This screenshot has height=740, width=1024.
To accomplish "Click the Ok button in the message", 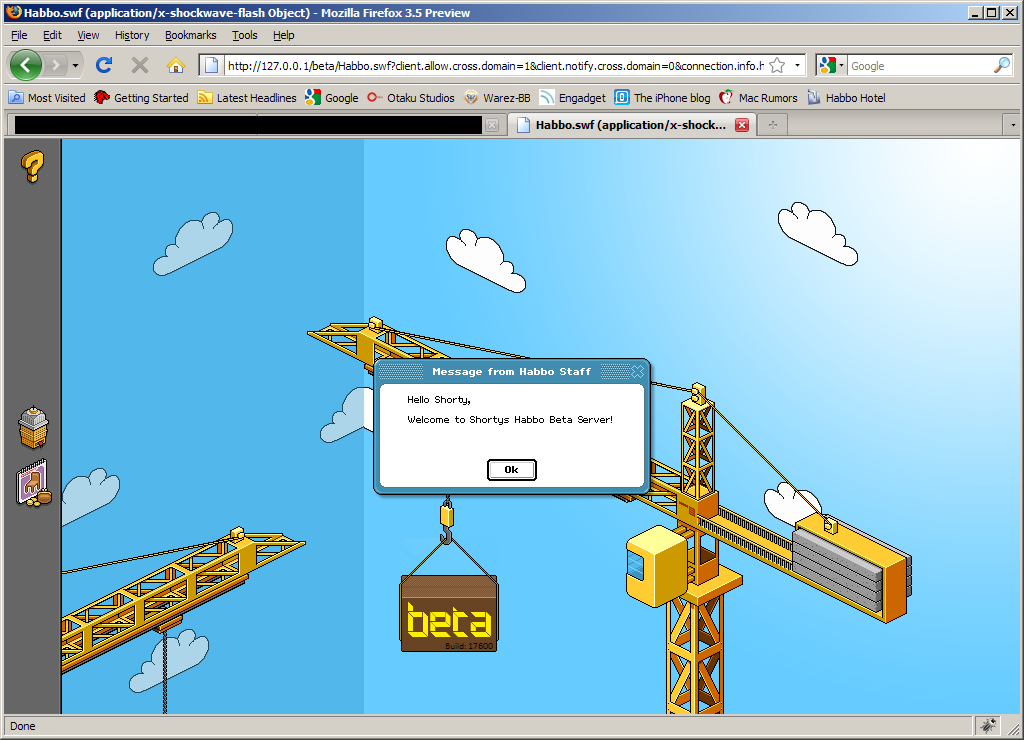I will (x=511, y=470).
